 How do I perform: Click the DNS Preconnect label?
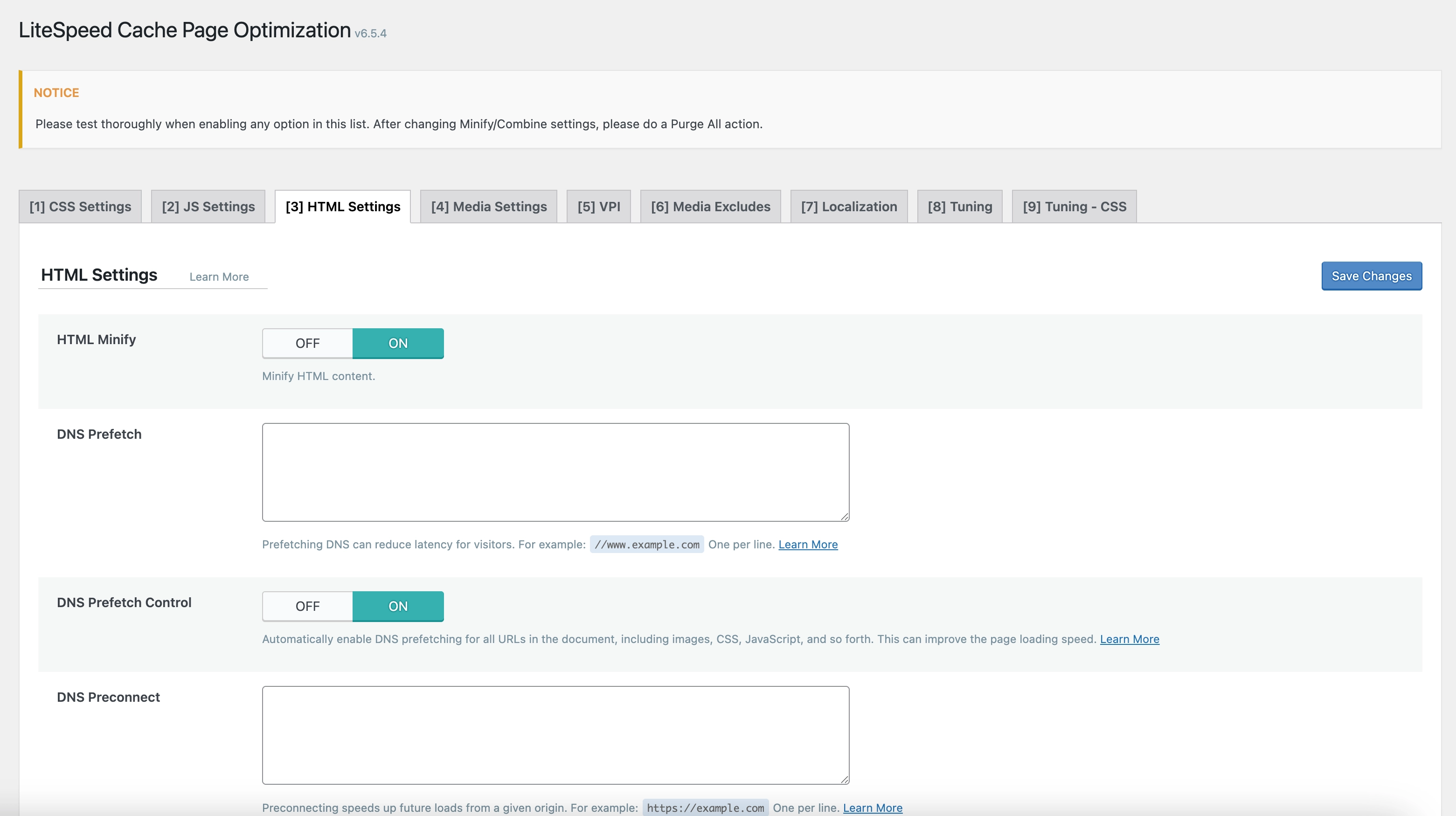tap(108, 697)
